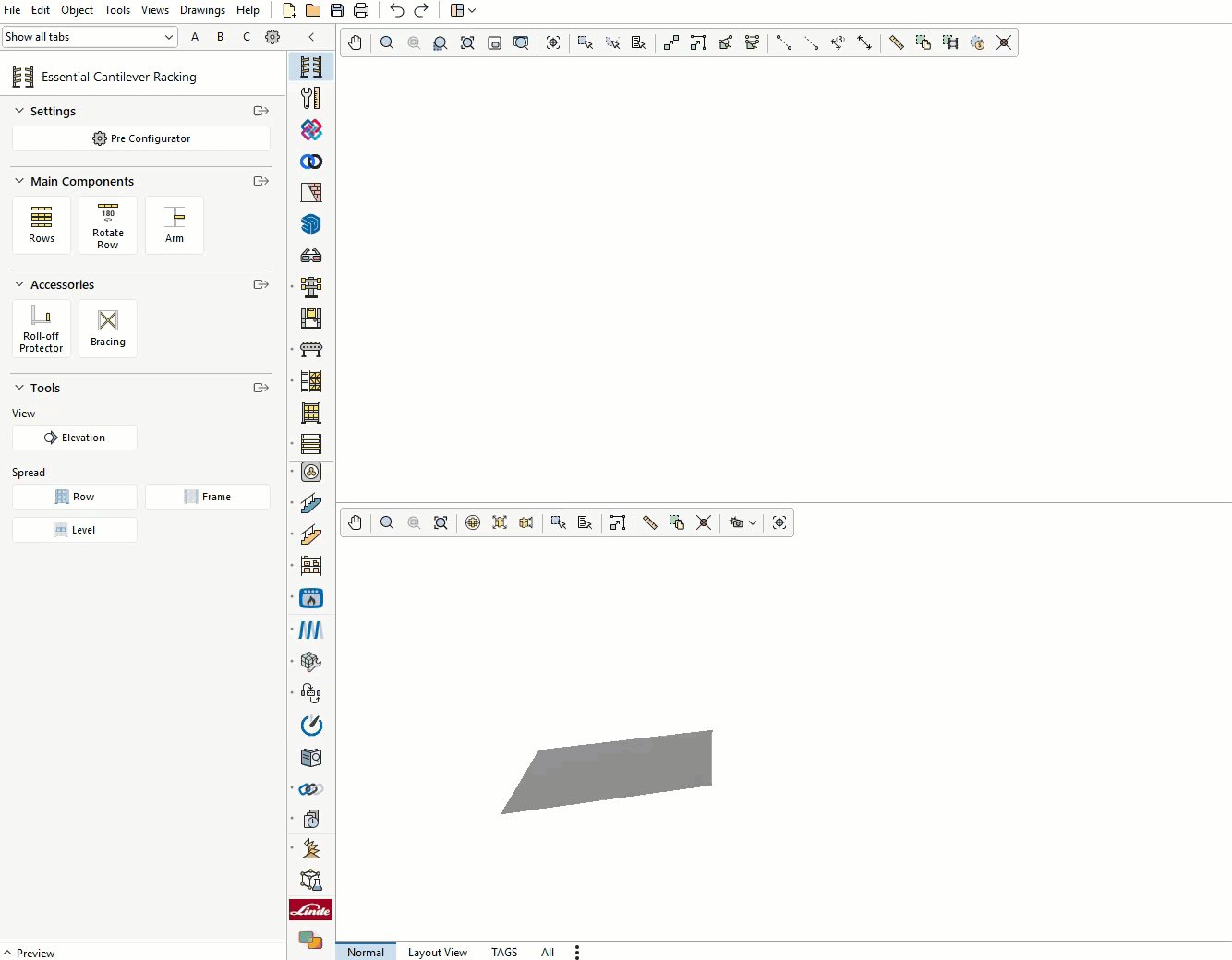Open the window layout dropdown in top toolbar
This screenshot has height=960, width=1232.
pyautogui.click(x=463, y=10)
